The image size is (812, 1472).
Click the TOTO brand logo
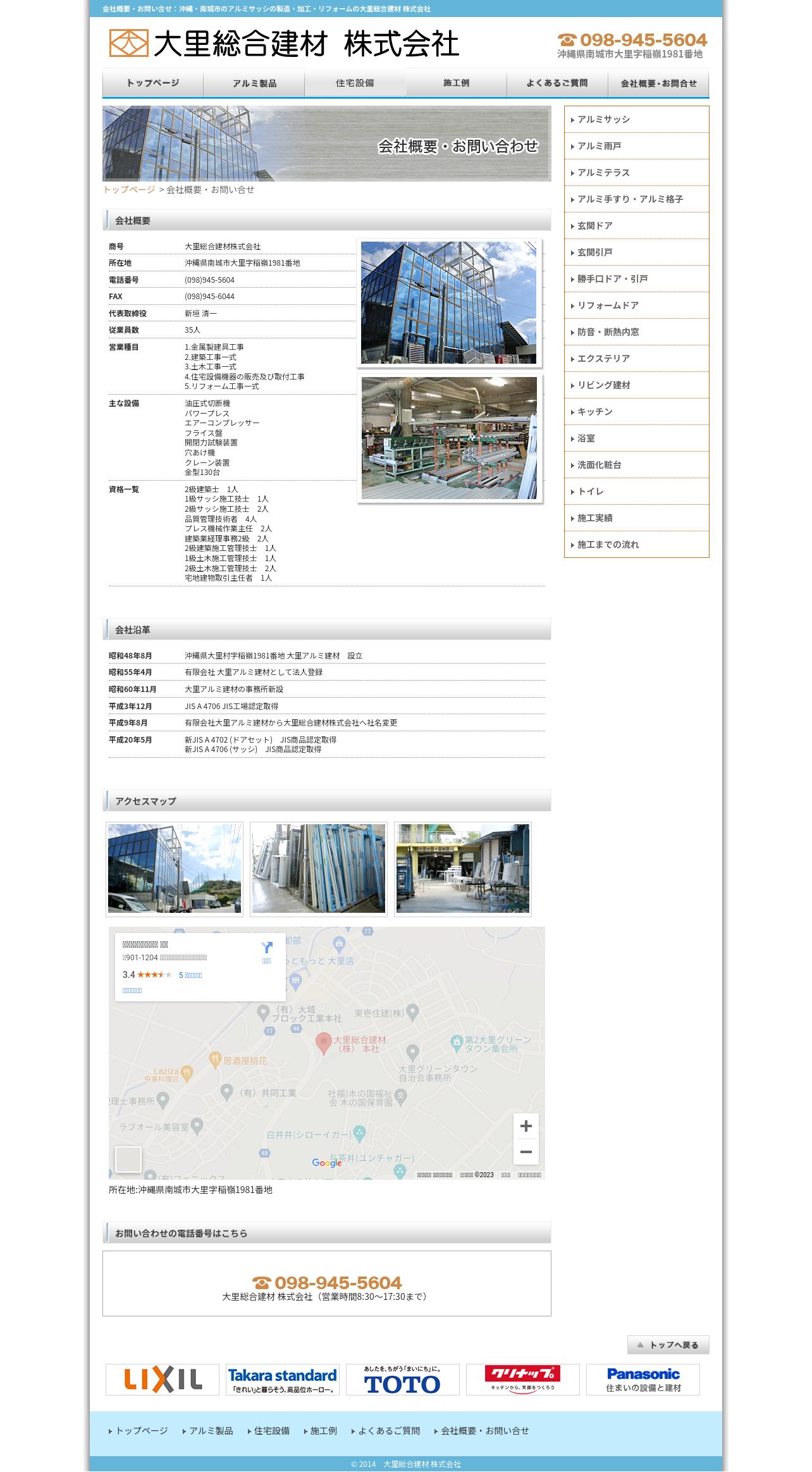click(403, 1380)
